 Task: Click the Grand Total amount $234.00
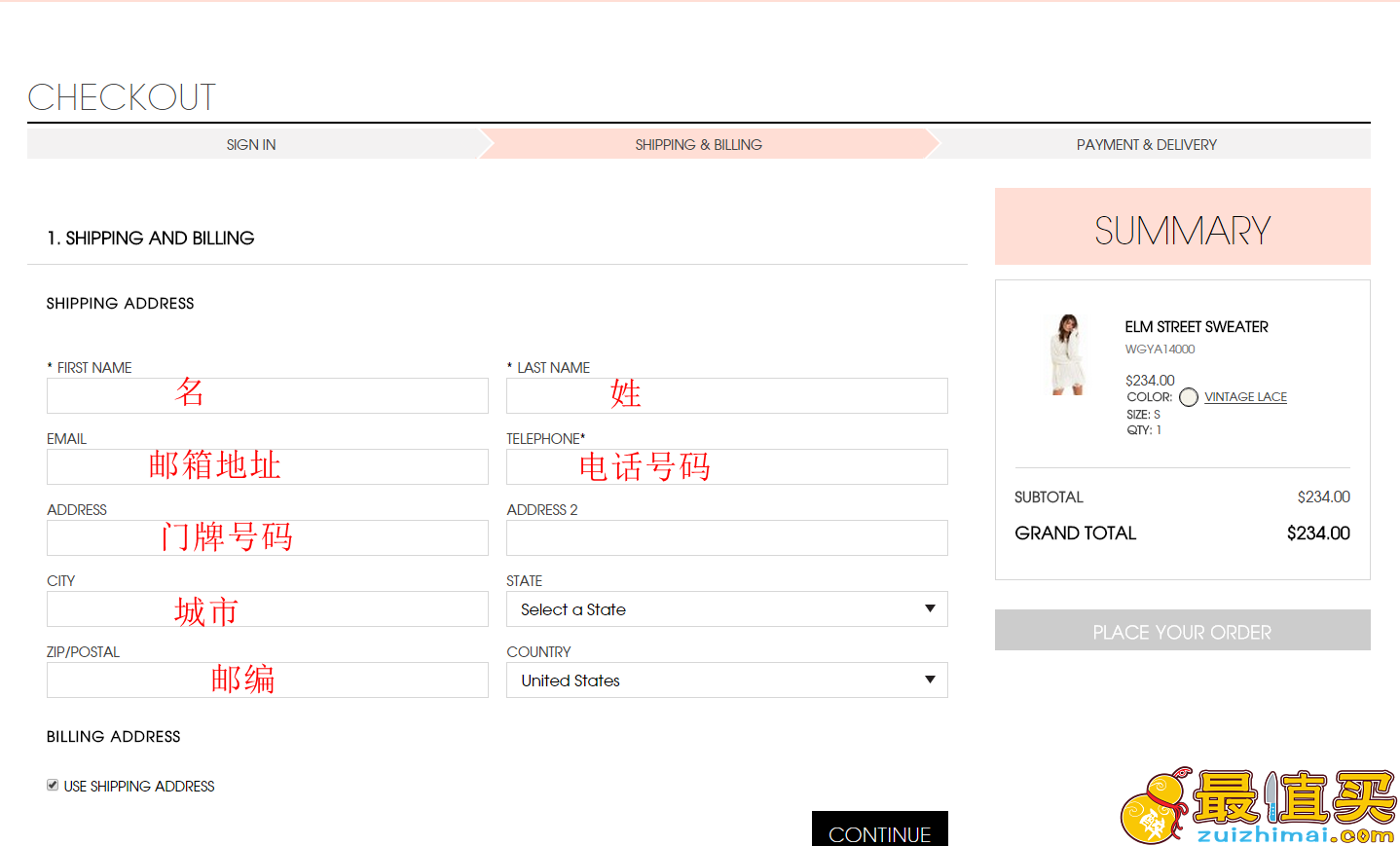pyautogui.click(x=1318, y=533)
